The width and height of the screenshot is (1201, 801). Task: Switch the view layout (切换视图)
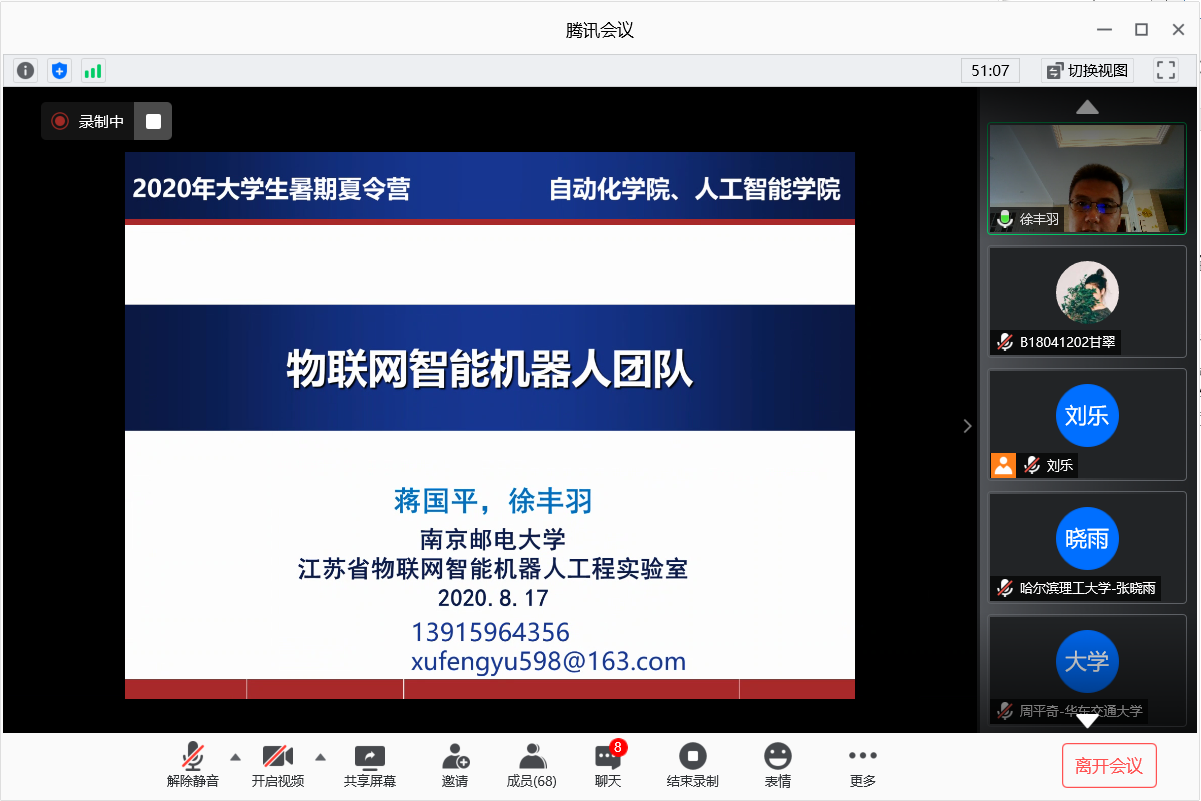coord(1086,70)
